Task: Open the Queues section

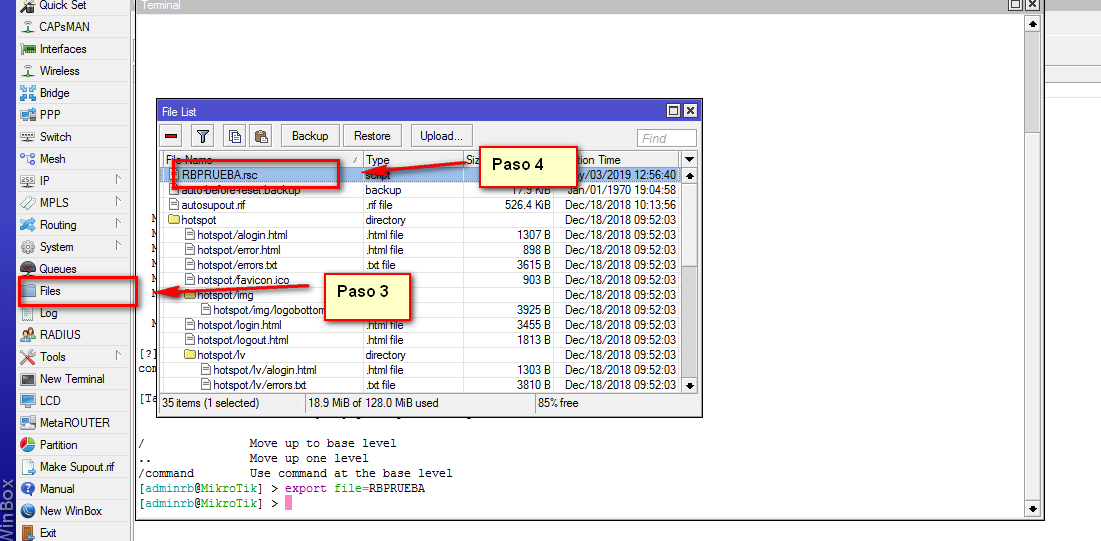Action: [x=57, y=269]
